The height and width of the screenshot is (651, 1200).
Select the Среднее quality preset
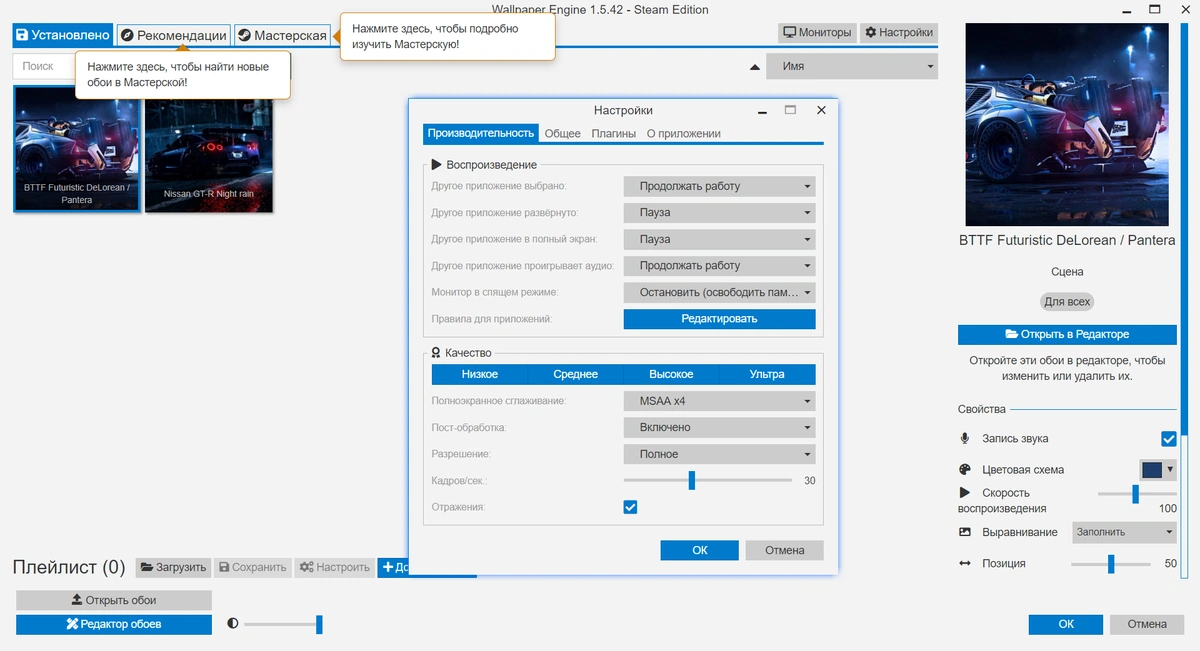576,374
